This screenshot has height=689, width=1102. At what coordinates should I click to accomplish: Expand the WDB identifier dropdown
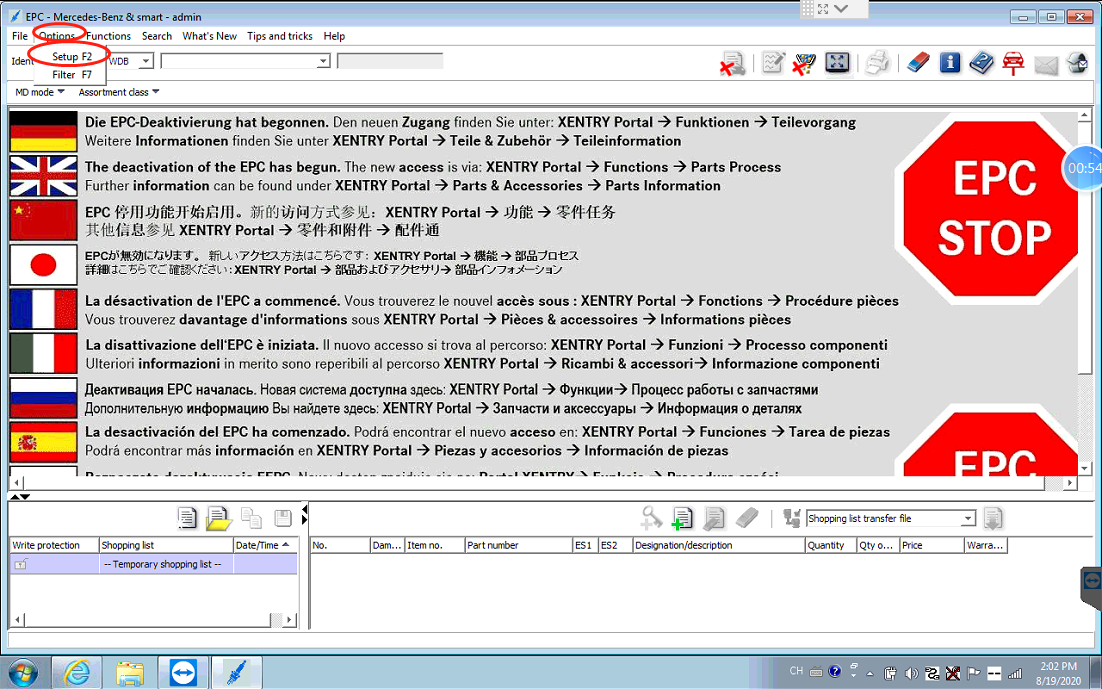pos(145,61)
